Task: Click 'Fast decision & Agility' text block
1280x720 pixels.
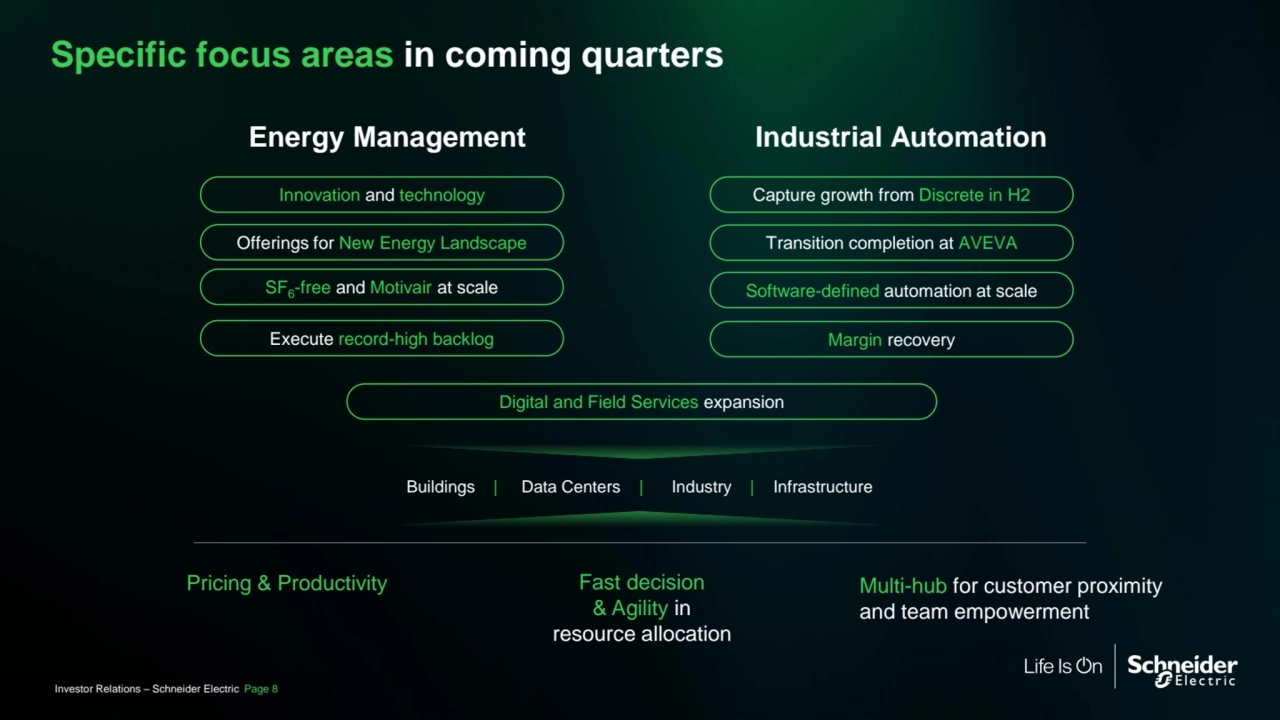Action: [x=642, y=608]
